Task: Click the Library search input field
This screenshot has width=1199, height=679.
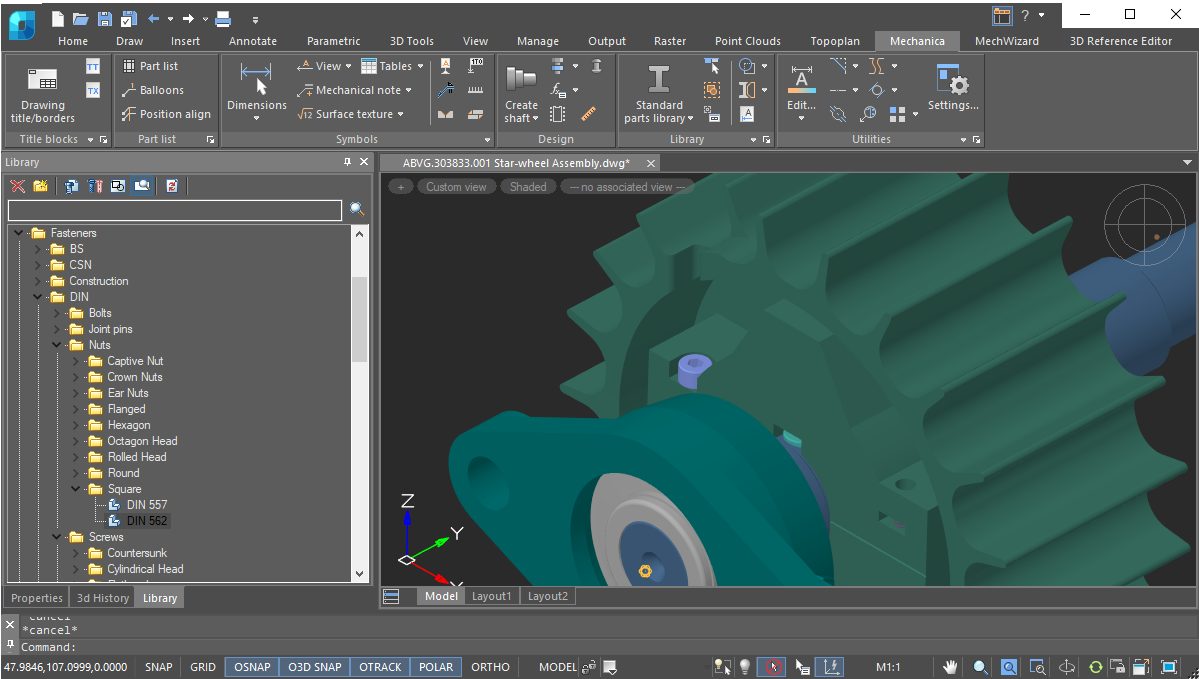Action: pyautogui.click(x=175, y=210)
